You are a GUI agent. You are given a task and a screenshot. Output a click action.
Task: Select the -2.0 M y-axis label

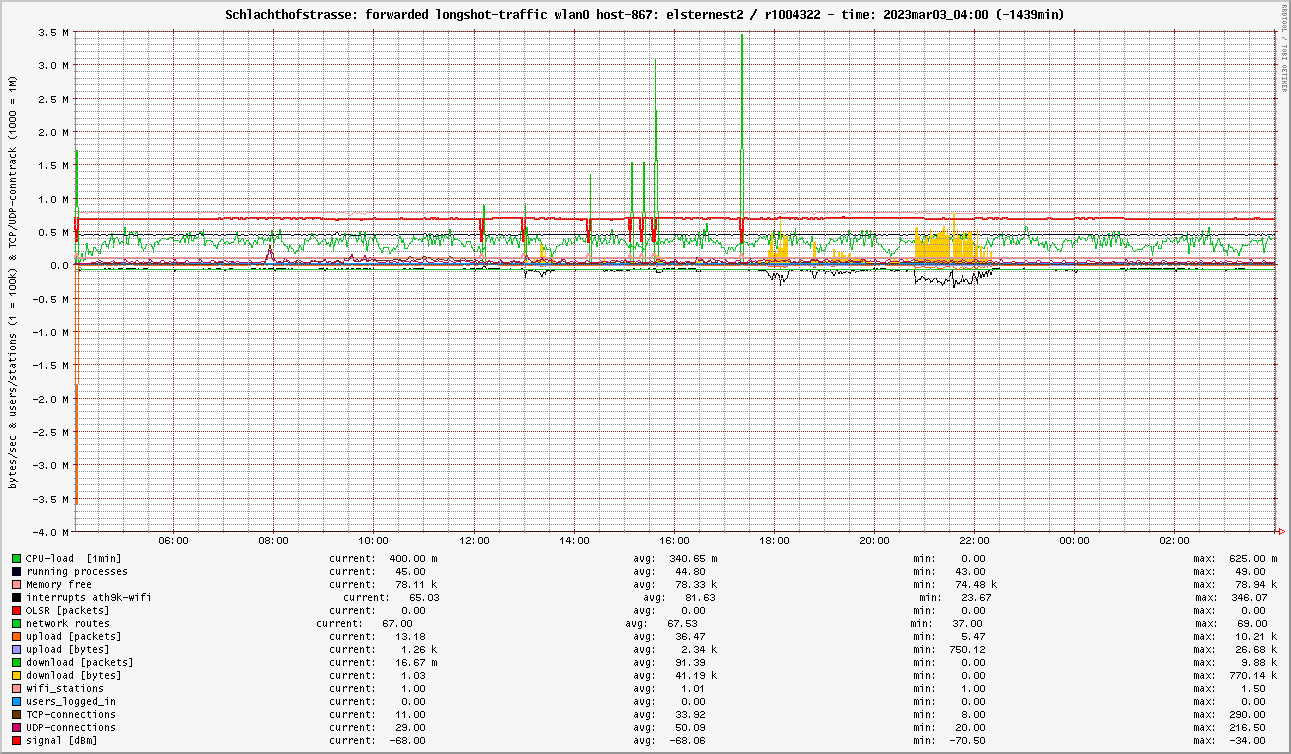50,399
